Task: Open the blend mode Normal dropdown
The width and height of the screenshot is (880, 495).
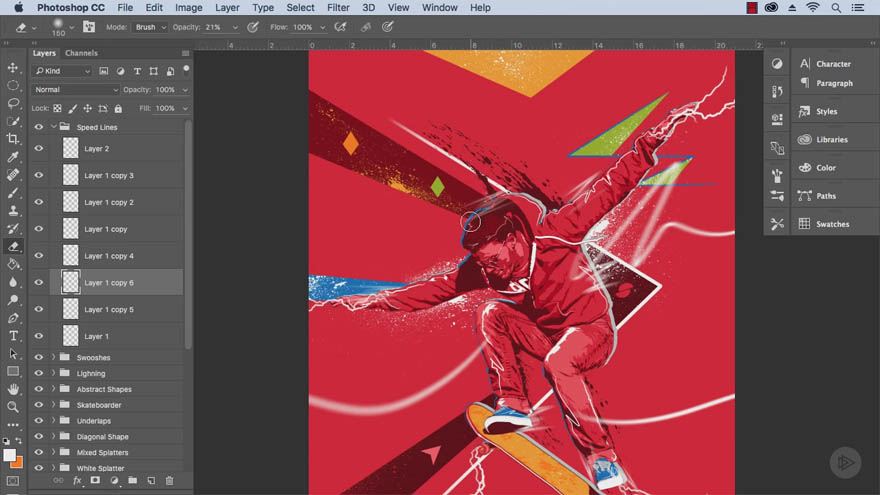Action: 76,90
